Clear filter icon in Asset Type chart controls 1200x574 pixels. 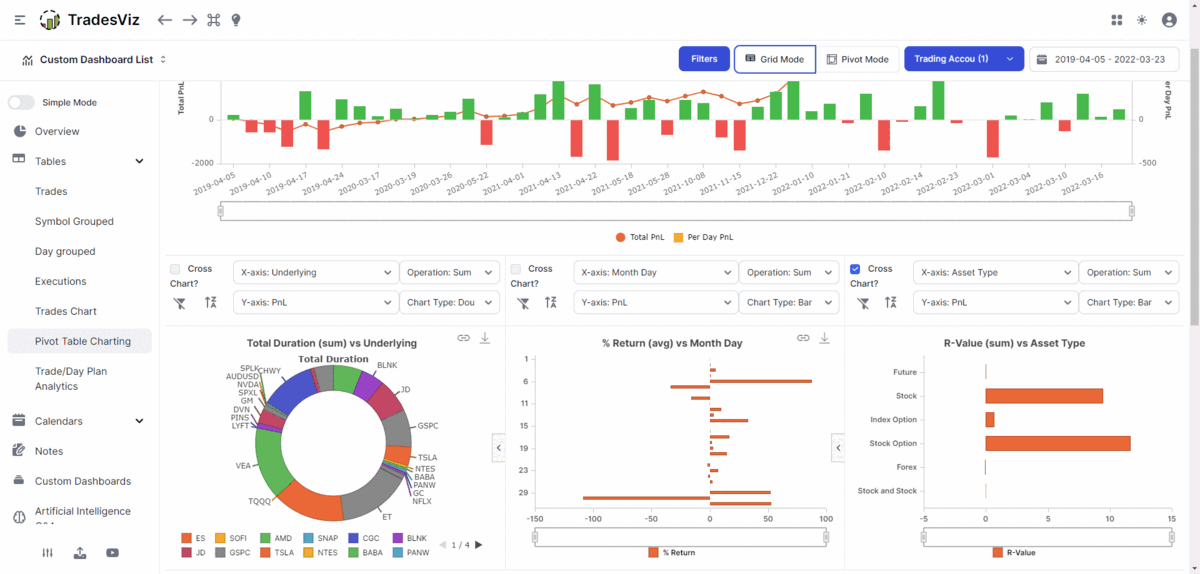861,302
